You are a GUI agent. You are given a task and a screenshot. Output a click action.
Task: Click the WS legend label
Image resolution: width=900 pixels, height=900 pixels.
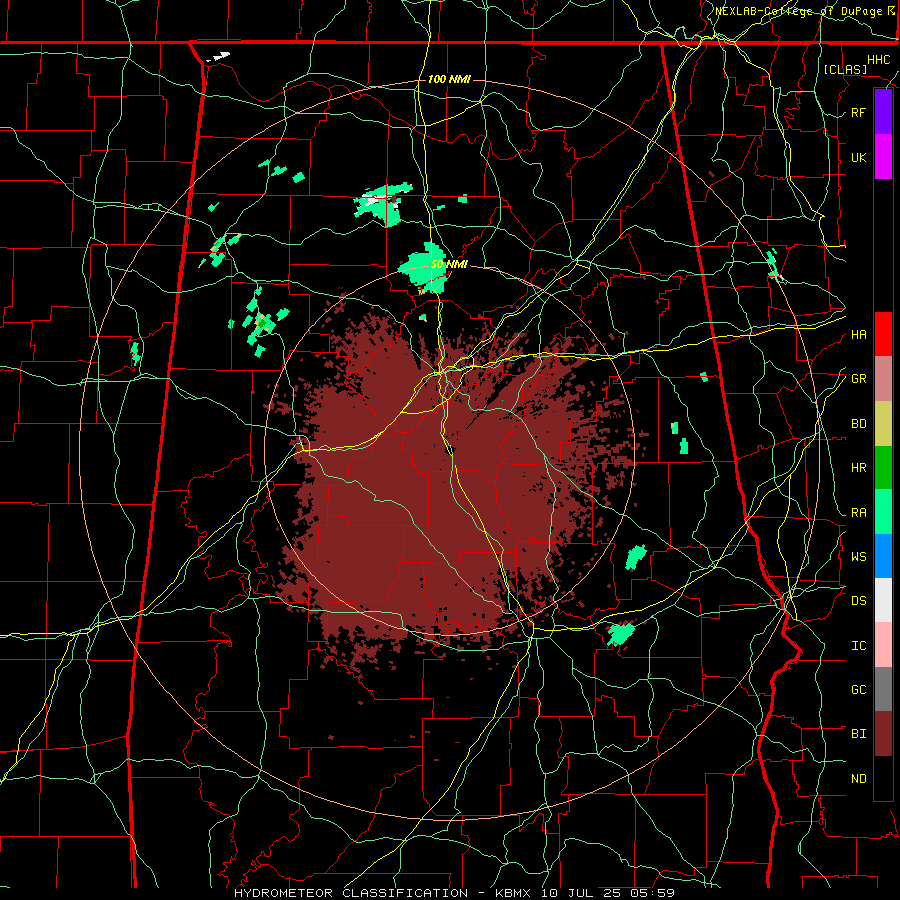[x=858, y=557]
